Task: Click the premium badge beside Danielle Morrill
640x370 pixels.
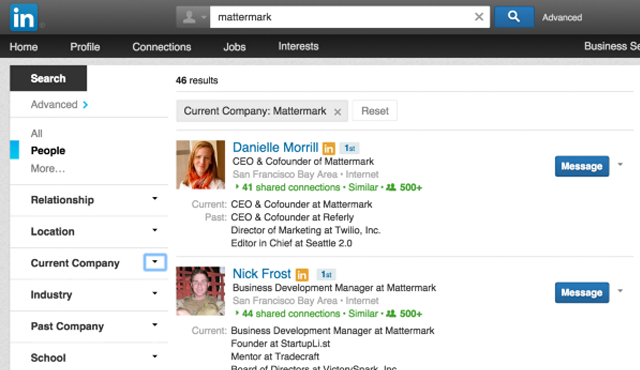Action: pos(329,148)
